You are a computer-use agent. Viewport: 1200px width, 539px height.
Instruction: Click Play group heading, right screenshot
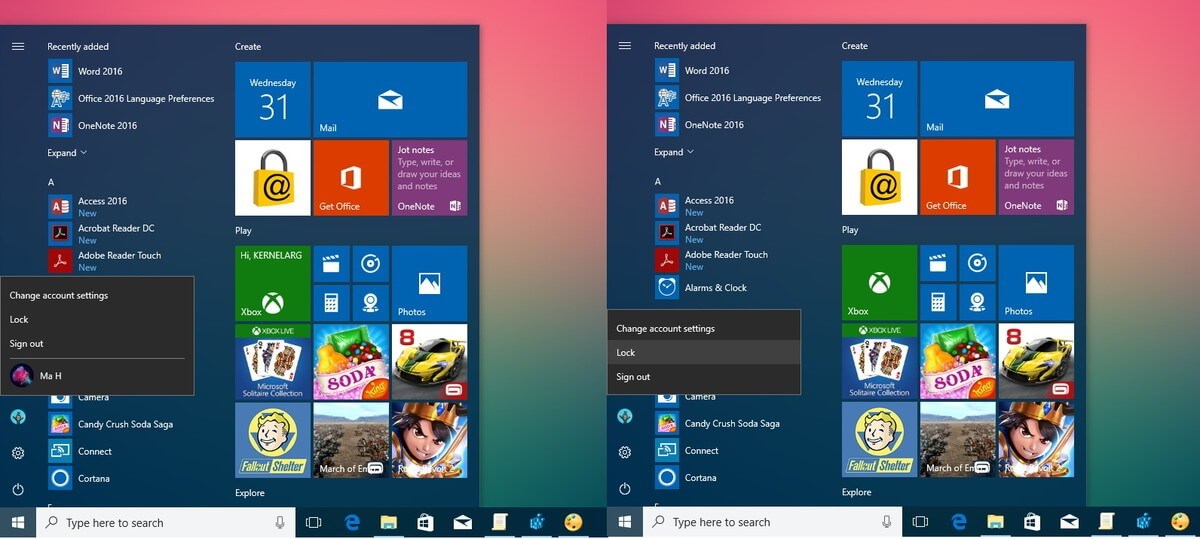850,229
